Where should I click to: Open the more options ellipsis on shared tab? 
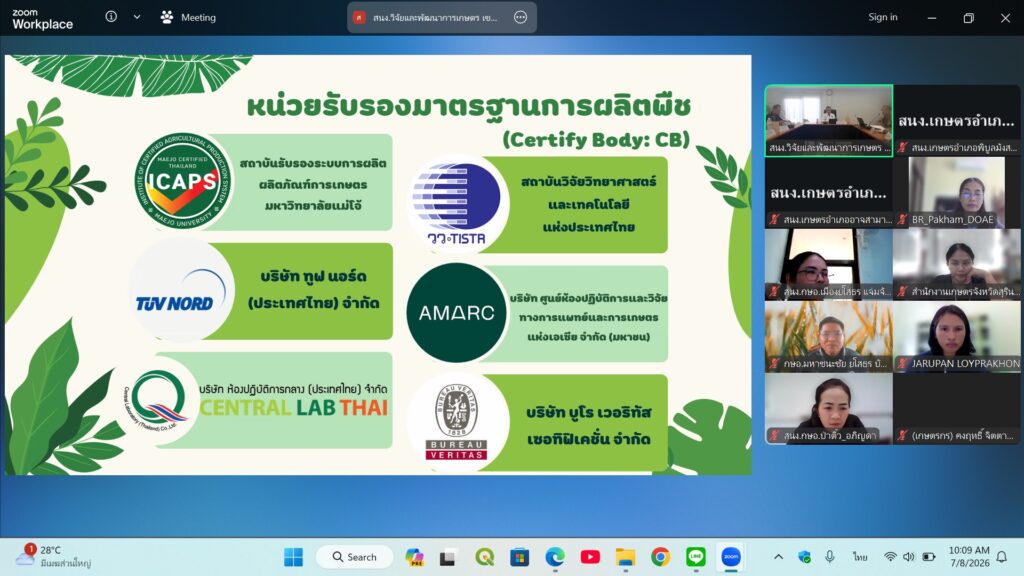click(520, 18)
